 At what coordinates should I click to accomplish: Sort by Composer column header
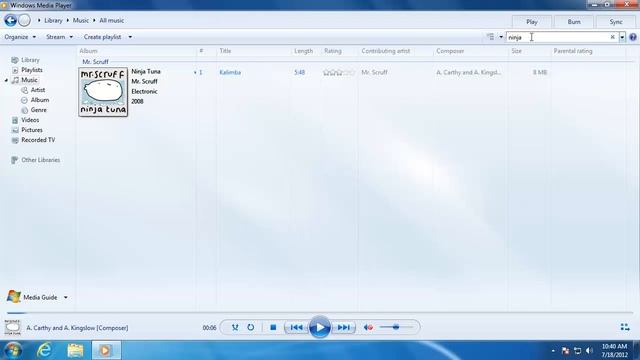click(450, 51)
